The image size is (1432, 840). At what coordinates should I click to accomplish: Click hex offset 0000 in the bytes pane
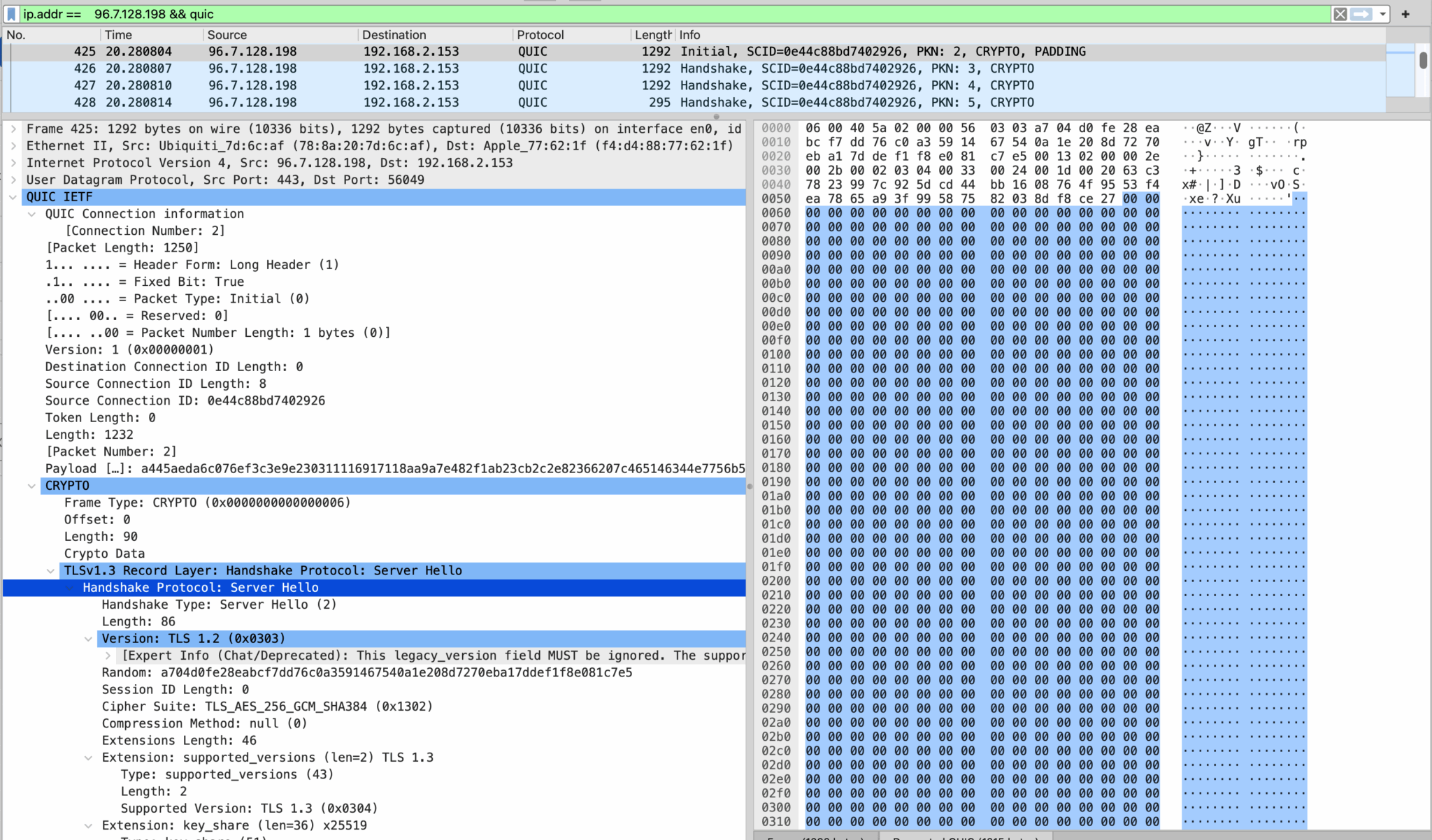(x=776, y=128)
